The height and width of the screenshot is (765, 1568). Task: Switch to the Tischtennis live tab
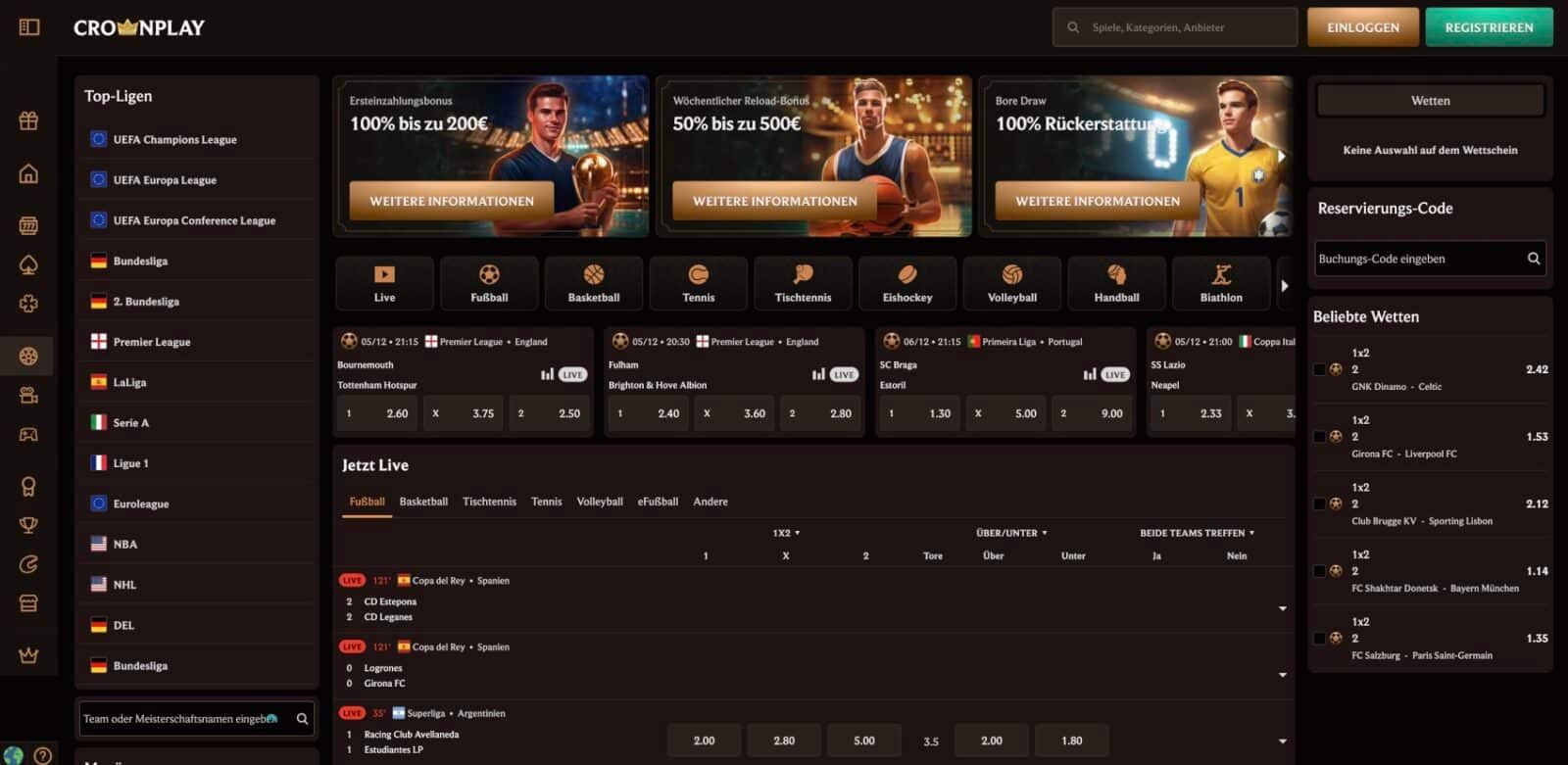(489, 502)
